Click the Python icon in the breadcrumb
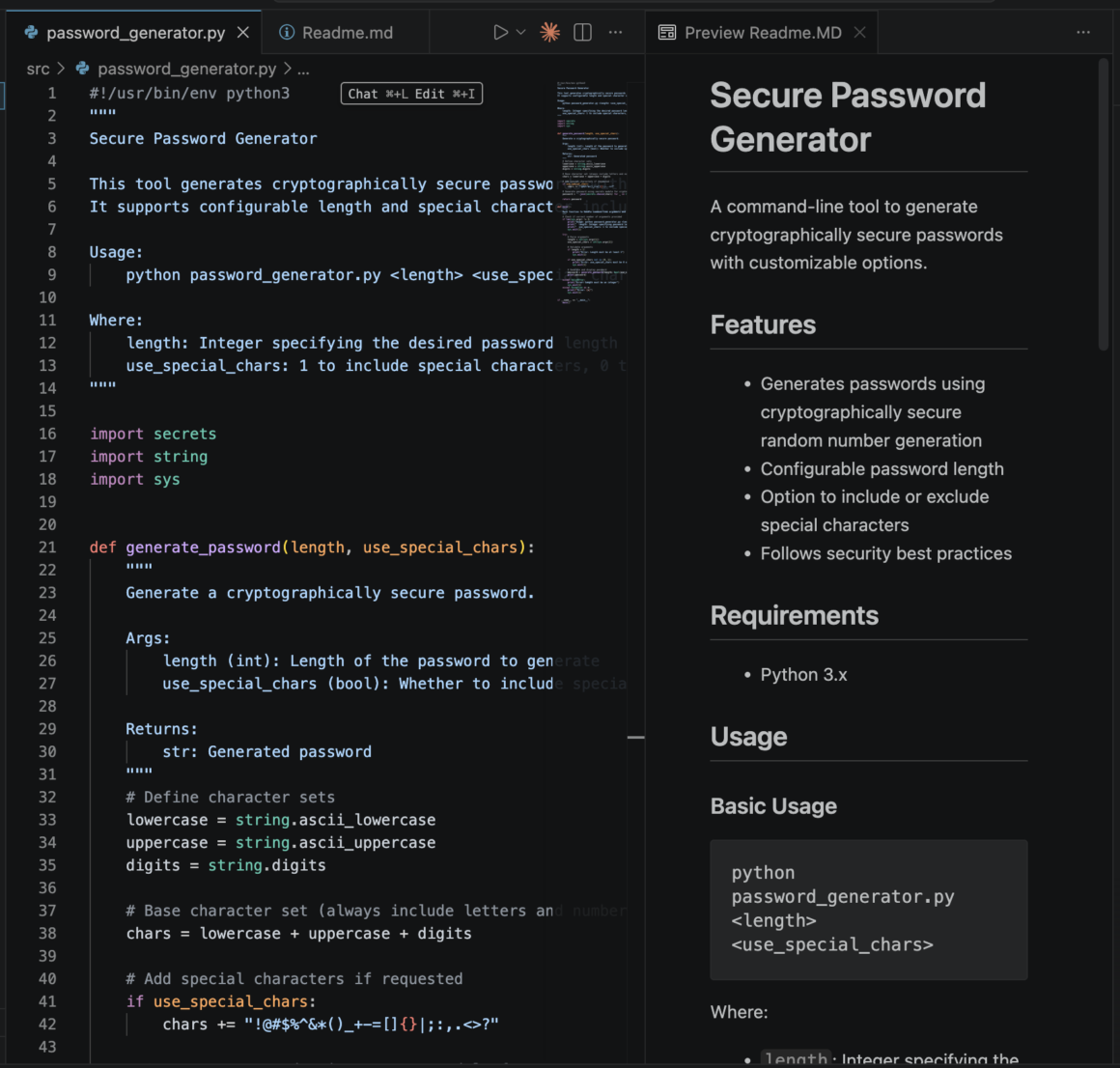Viewport: 1120px width, 1068px height. (x=83, y=69)
